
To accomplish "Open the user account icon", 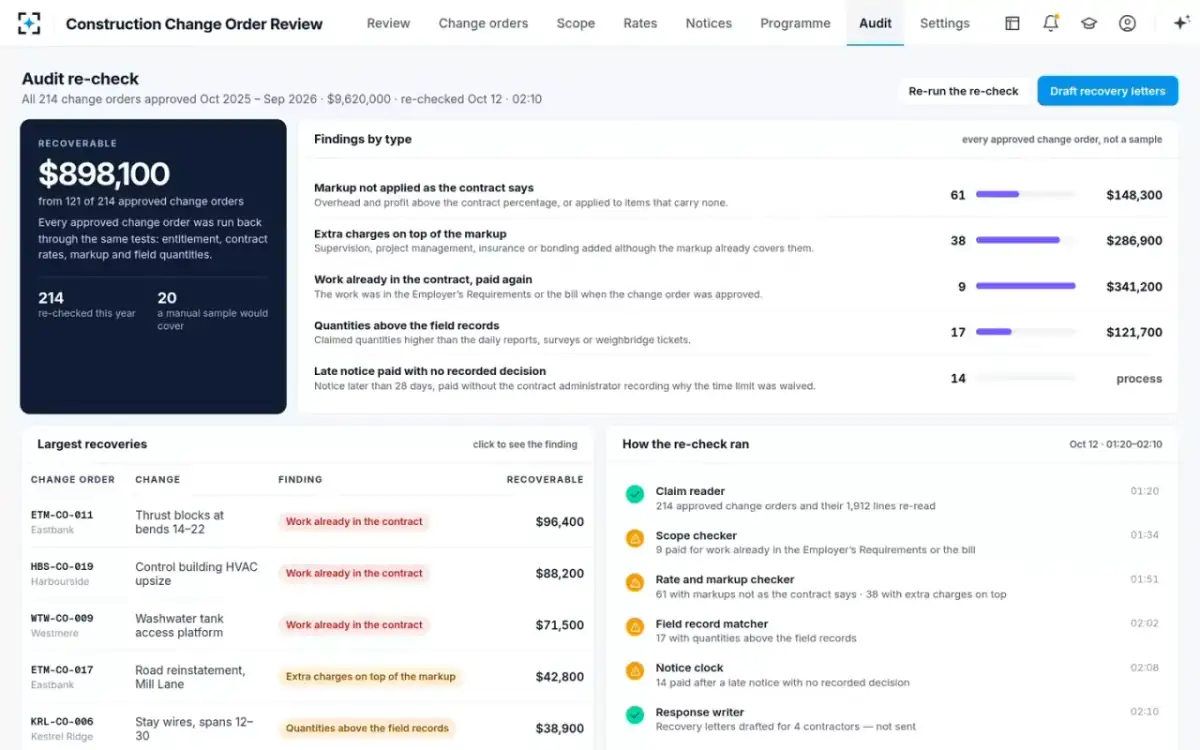I will click(x=1127, y=23).
